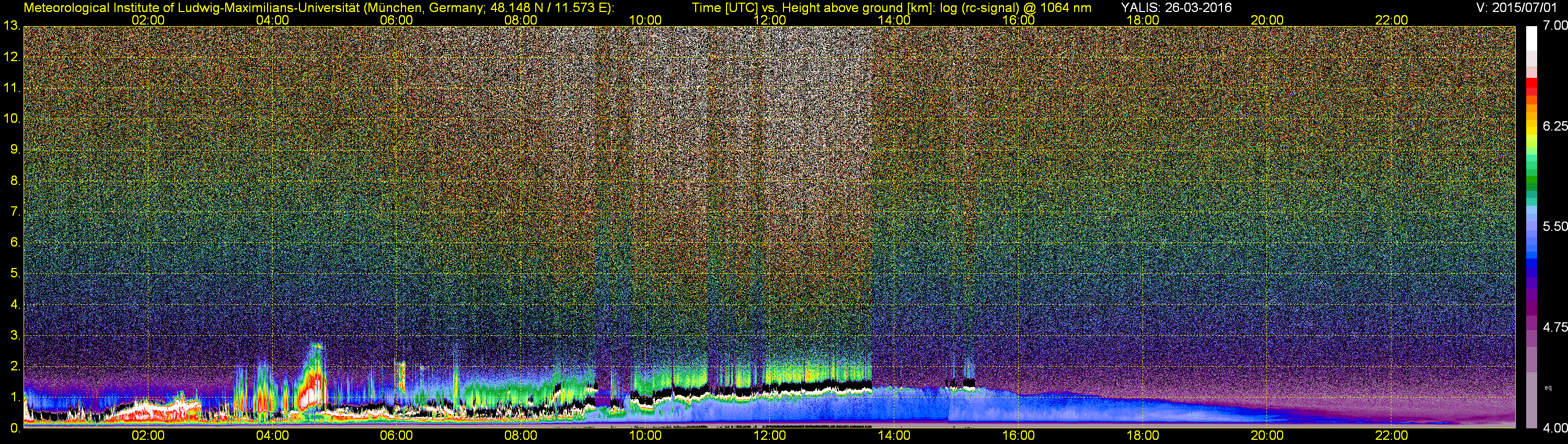Click the 08:00 label on the upper time axis

click(521, 20)
